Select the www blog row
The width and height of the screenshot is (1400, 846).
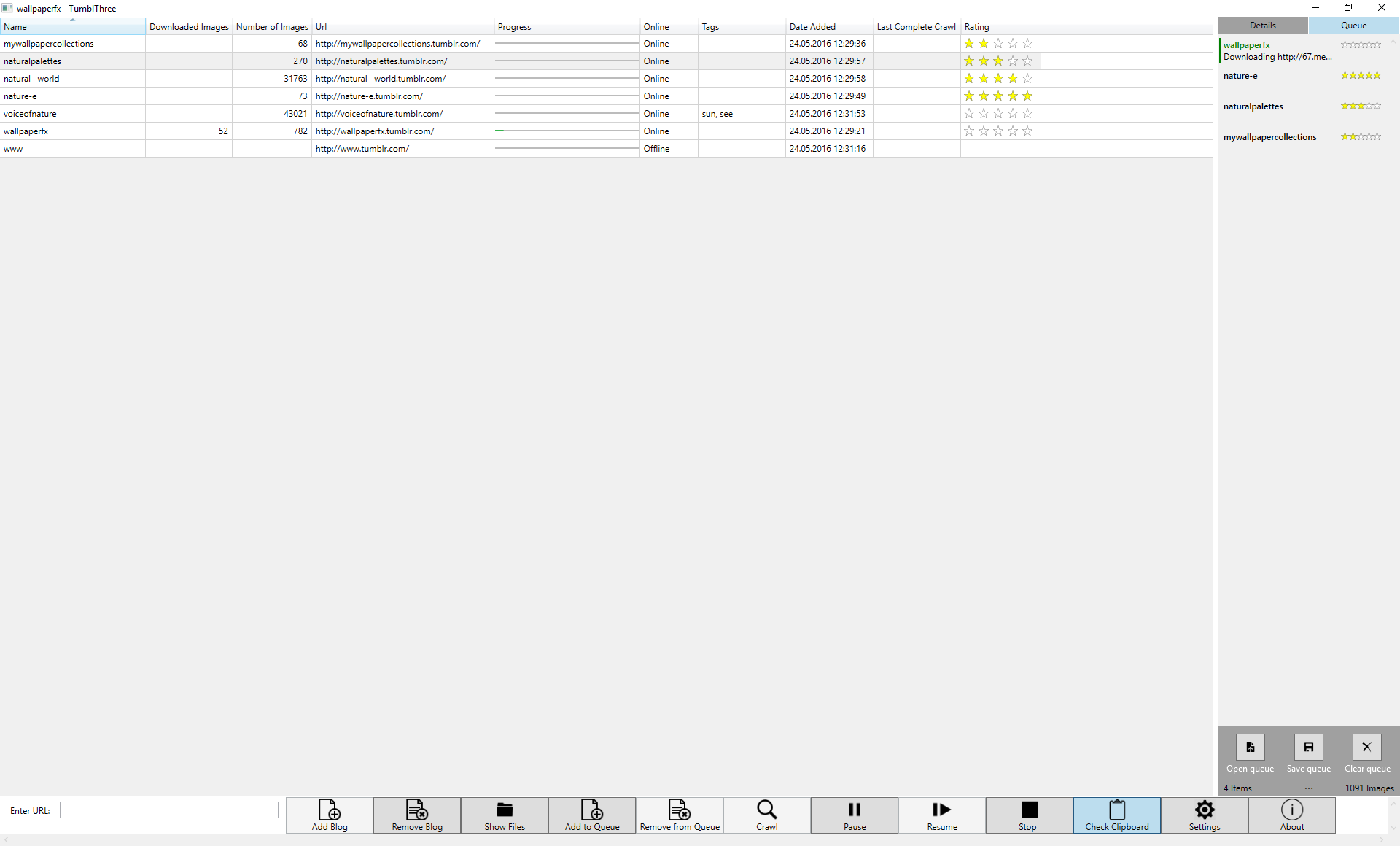pyautogui.click(x=607, y=149)
